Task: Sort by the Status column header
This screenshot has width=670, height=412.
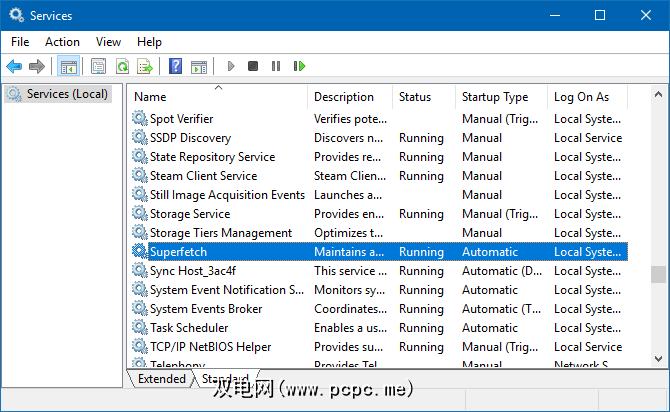Action: 415,97
